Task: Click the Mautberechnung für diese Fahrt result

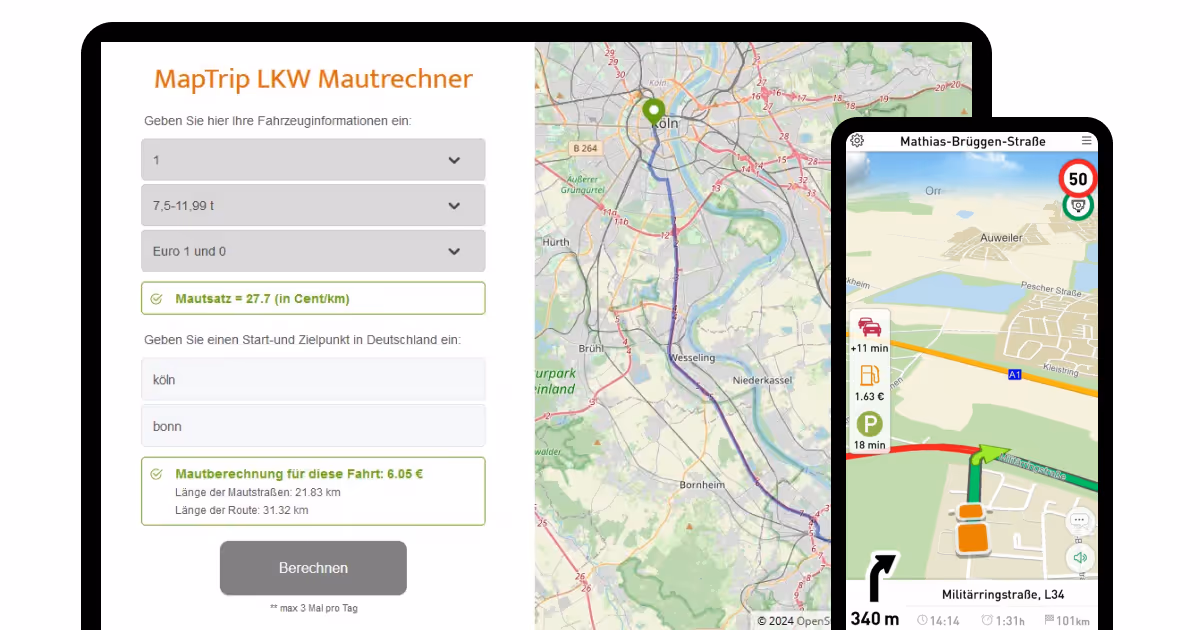Action: coord(299,474)
